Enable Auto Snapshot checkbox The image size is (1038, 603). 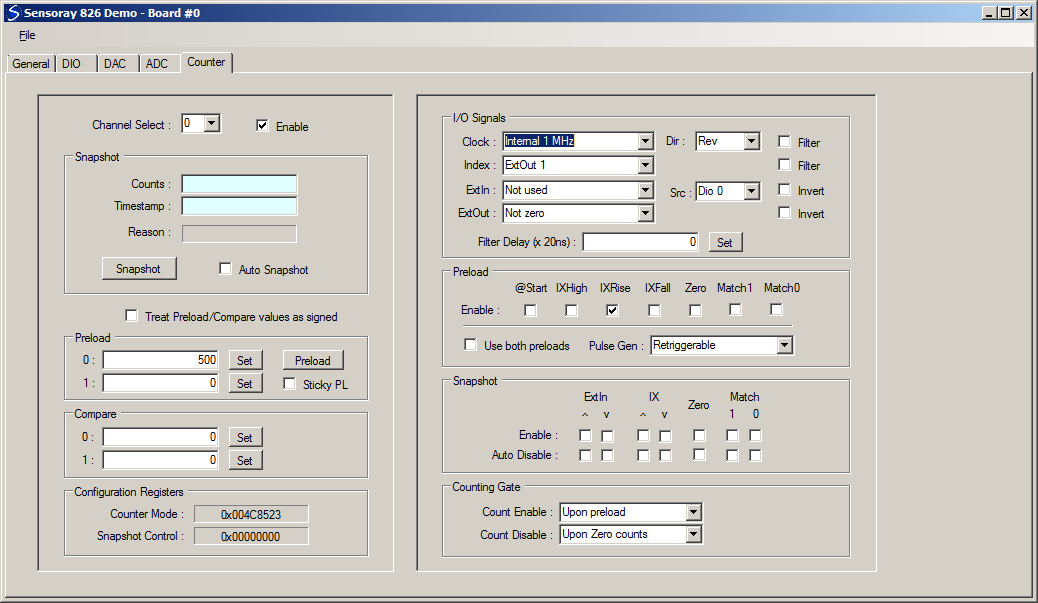tap(225, 268)
